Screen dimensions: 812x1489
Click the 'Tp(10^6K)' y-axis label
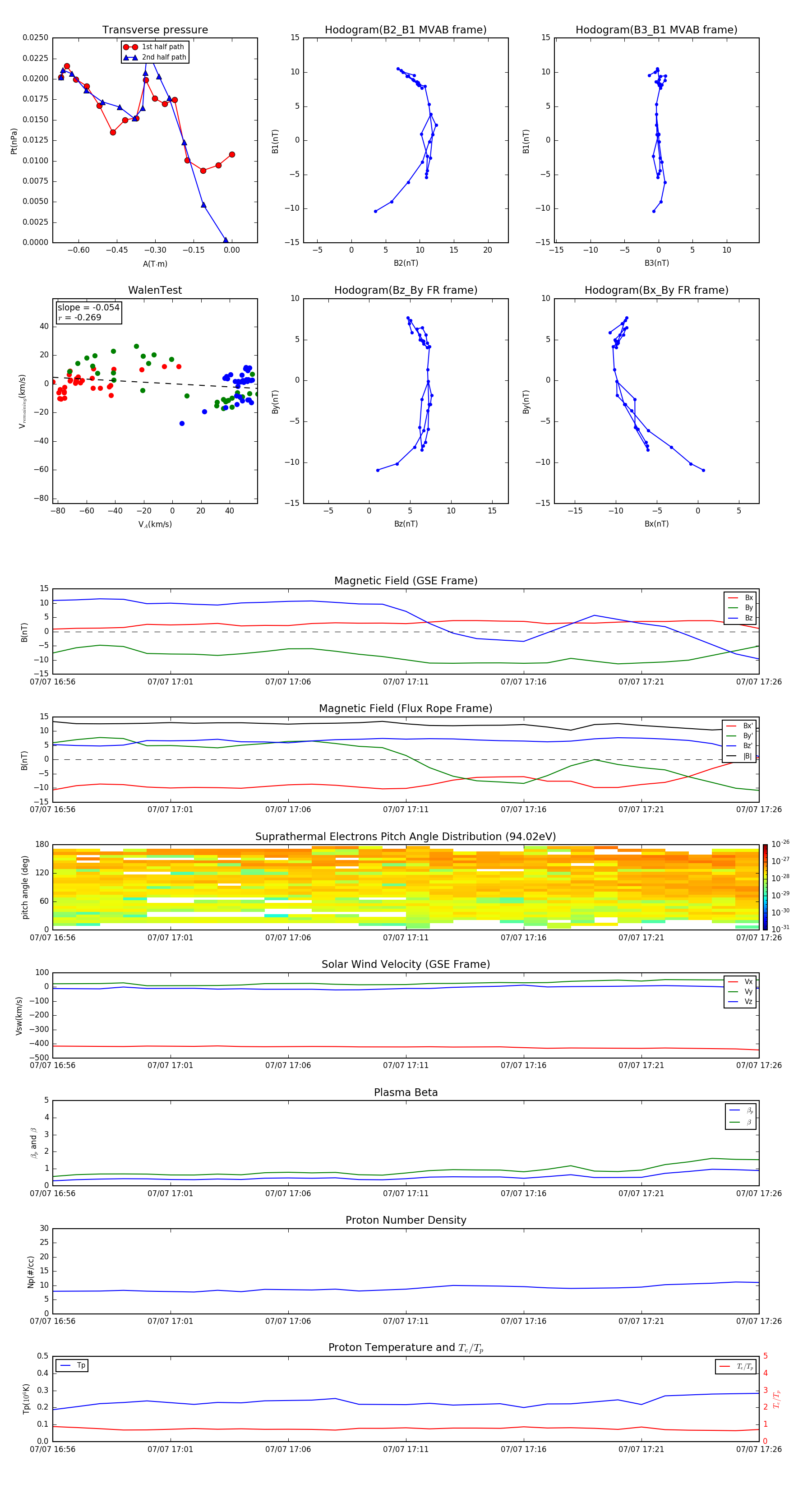[x=26, y=1399]
